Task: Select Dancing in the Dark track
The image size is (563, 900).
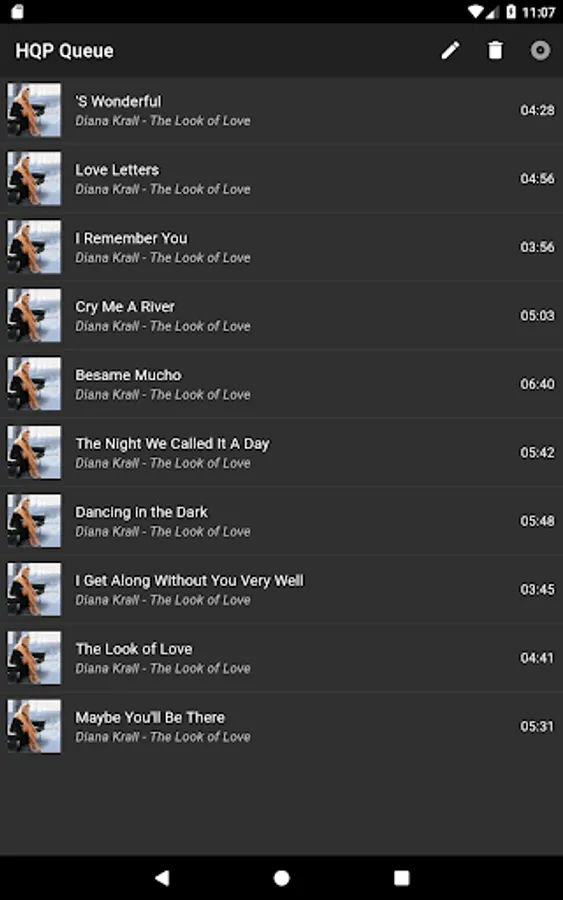Action: tap(281, 521)
